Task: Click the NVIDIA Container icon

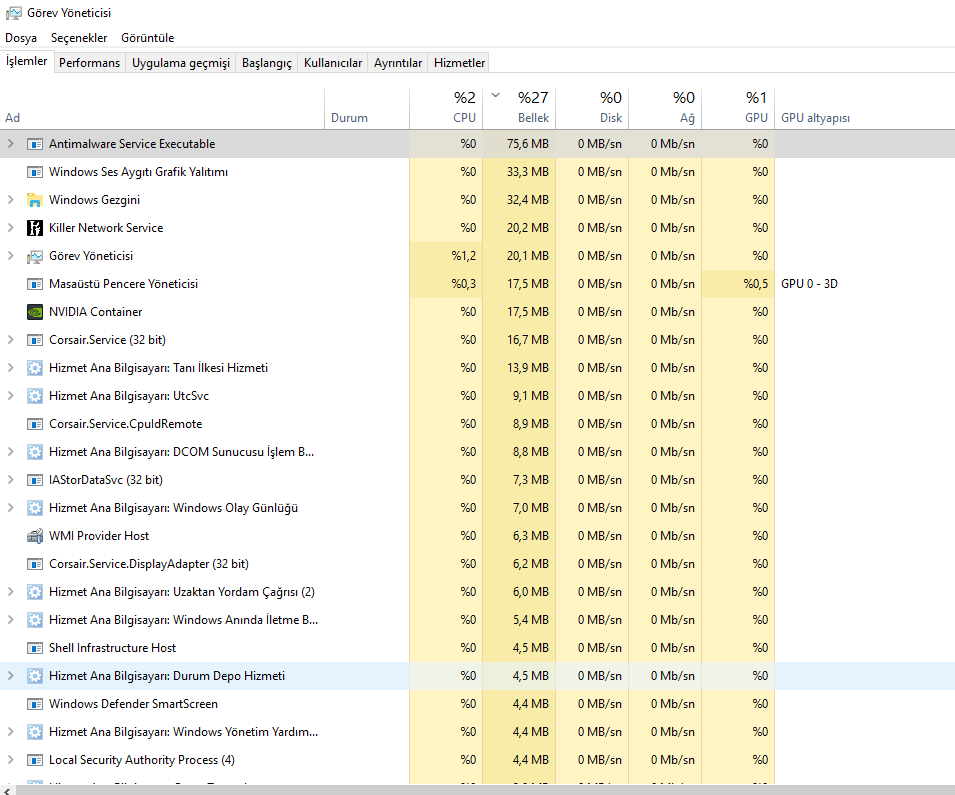Action: [35, 313]
